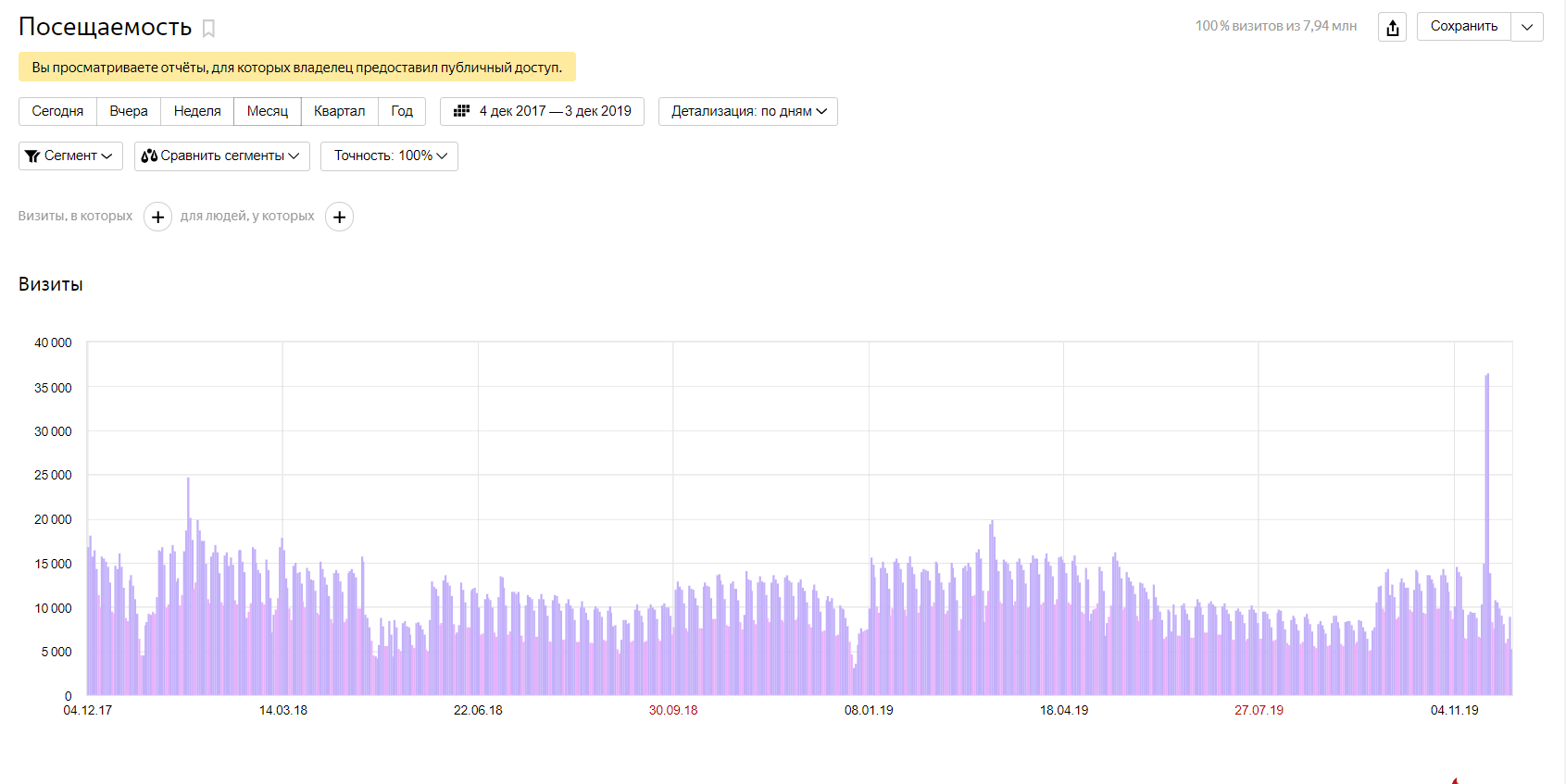Open the date range 4 дек 2017 — 3 дек 2019

[x=555, y=111]
